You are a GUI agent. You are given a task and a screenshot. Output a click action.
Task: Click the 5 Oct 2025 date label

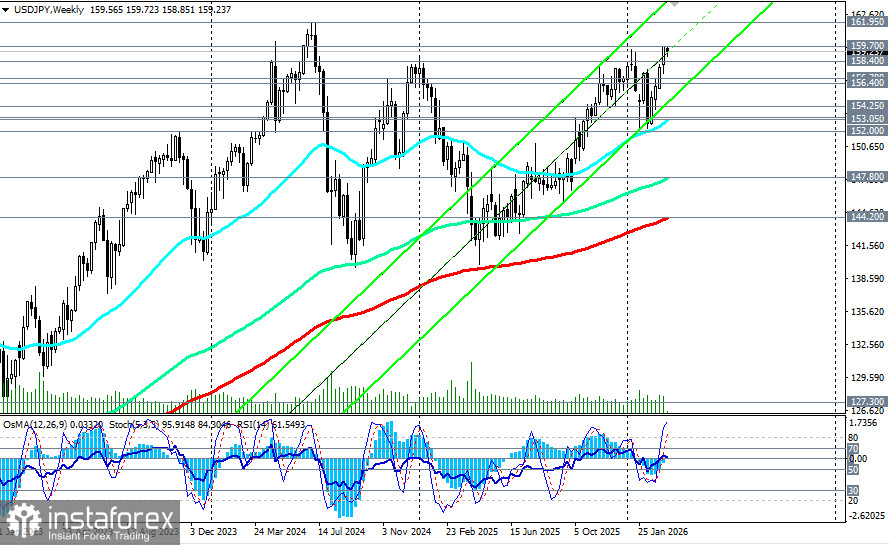point(598,532)
